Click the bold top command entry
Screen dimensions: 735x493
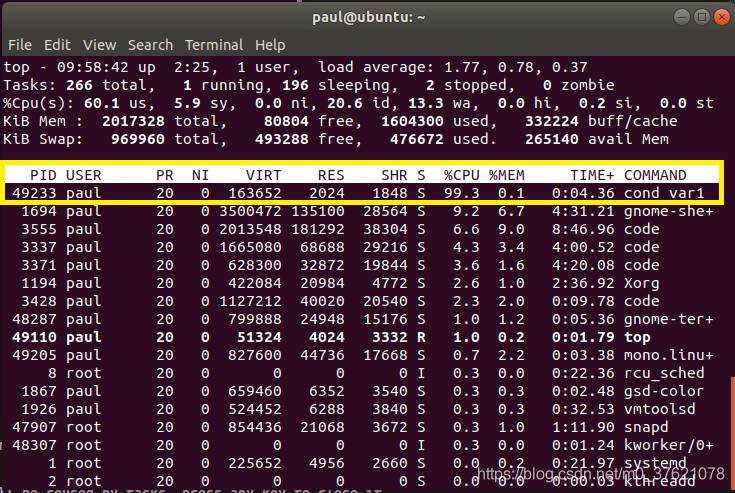[637, 337]
